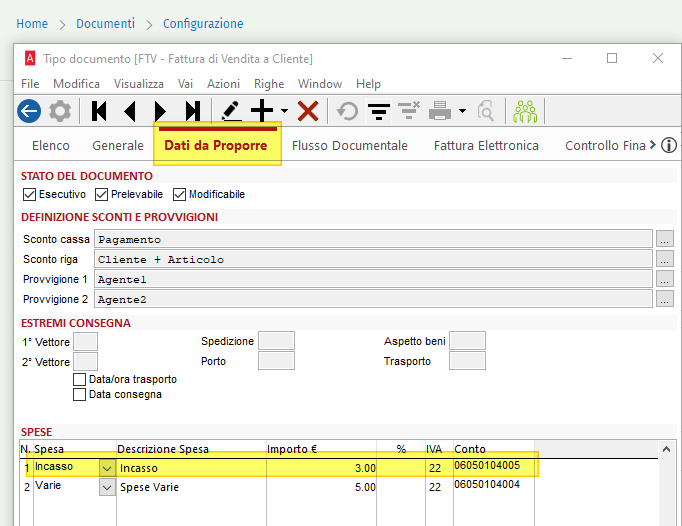Click the ellipsis button for Sconto riga
The height and width of the screenshot is (526, 682).
click(x=665, y=259)
